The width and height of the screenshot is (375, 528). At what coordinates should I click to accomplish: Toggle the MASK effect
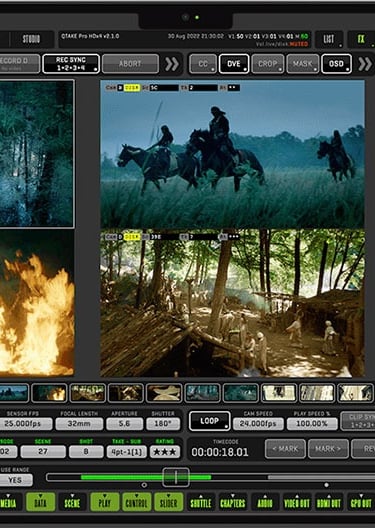(302, 64)
